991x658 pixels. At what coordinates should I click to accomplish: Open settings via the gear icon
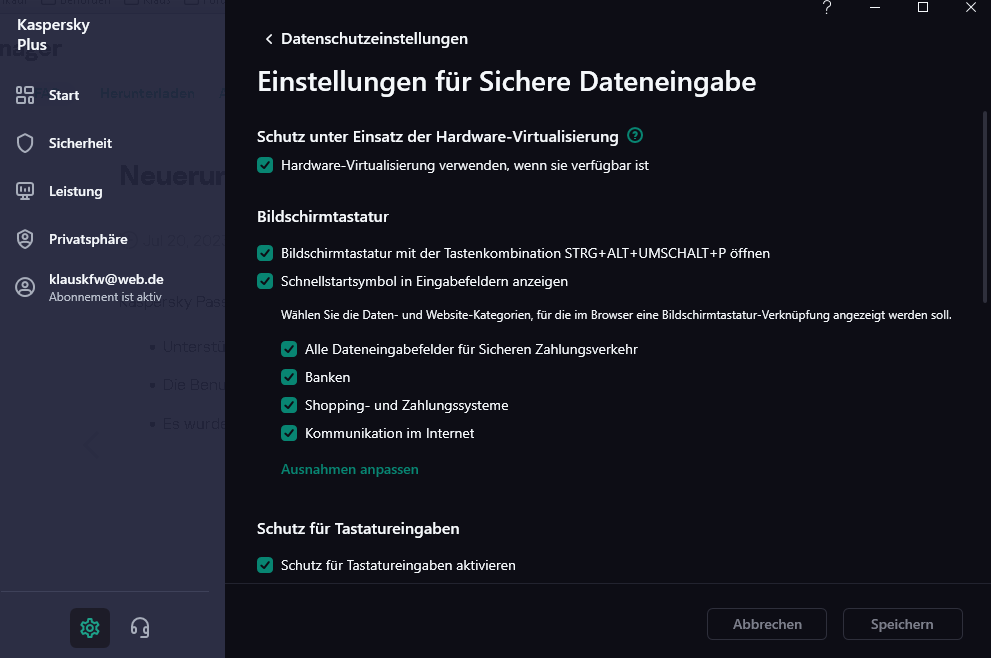click(x=90, y=627)
